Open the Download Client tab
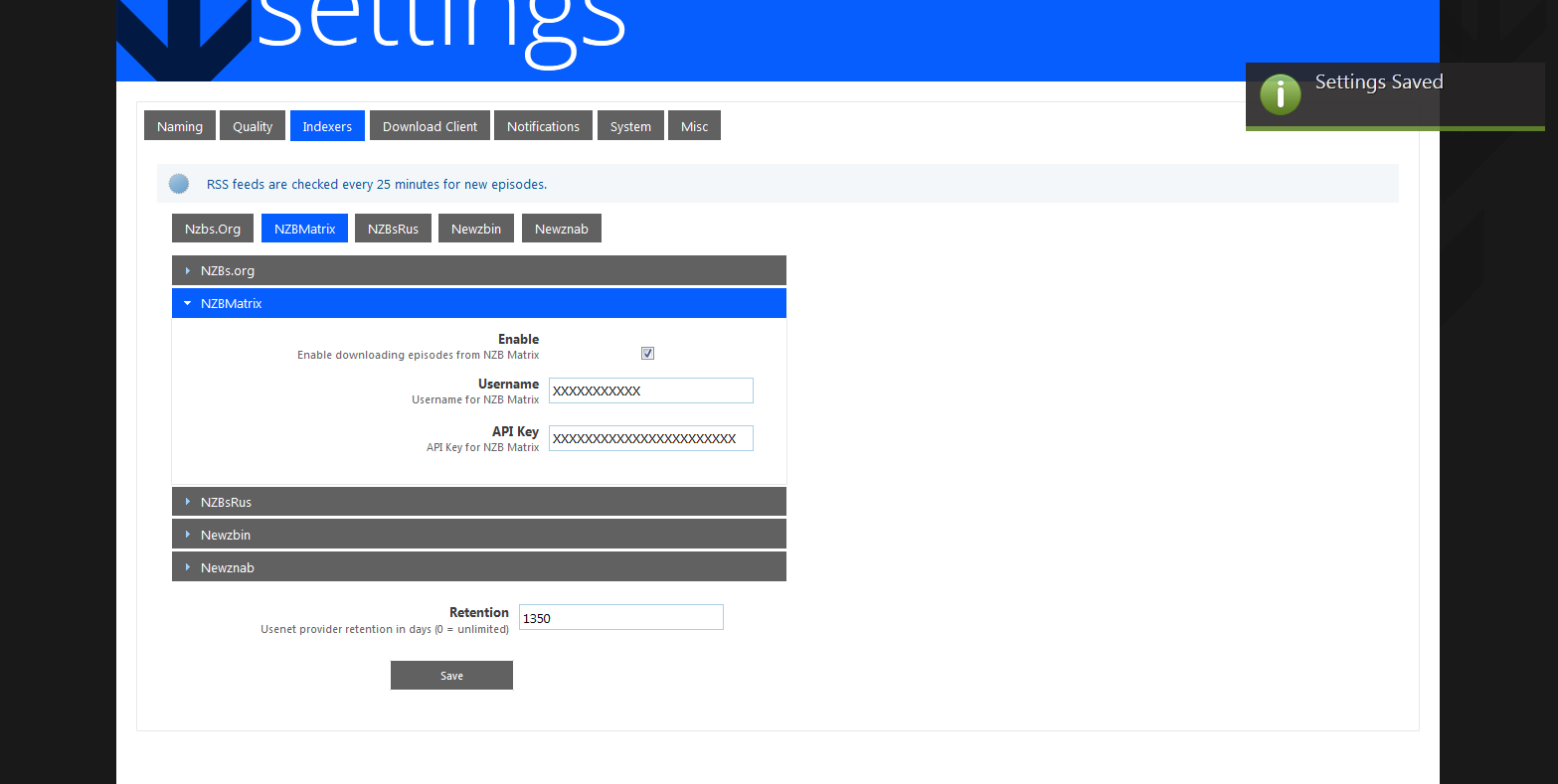Viewport: 1558px width, 784px height. pos(430,126)
